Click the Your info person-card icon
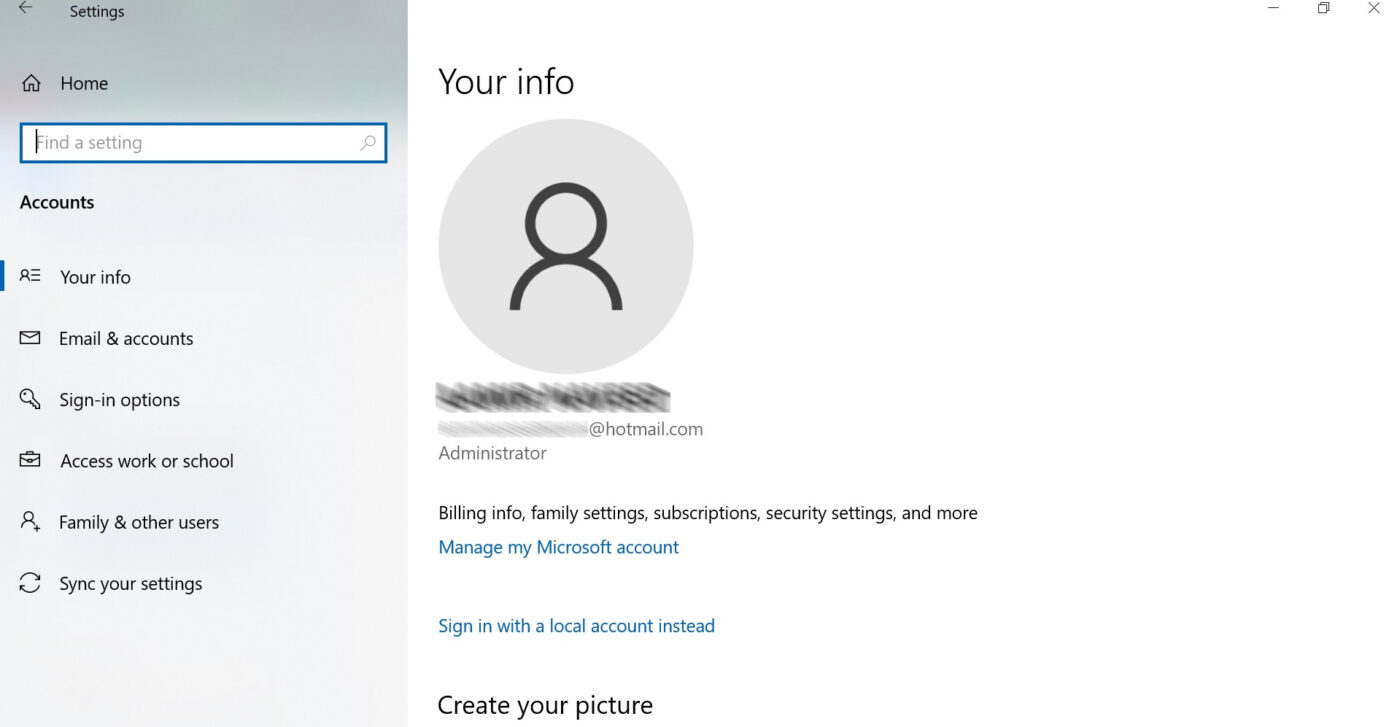The image size is (1400, 727). click(x=30, y=276)
